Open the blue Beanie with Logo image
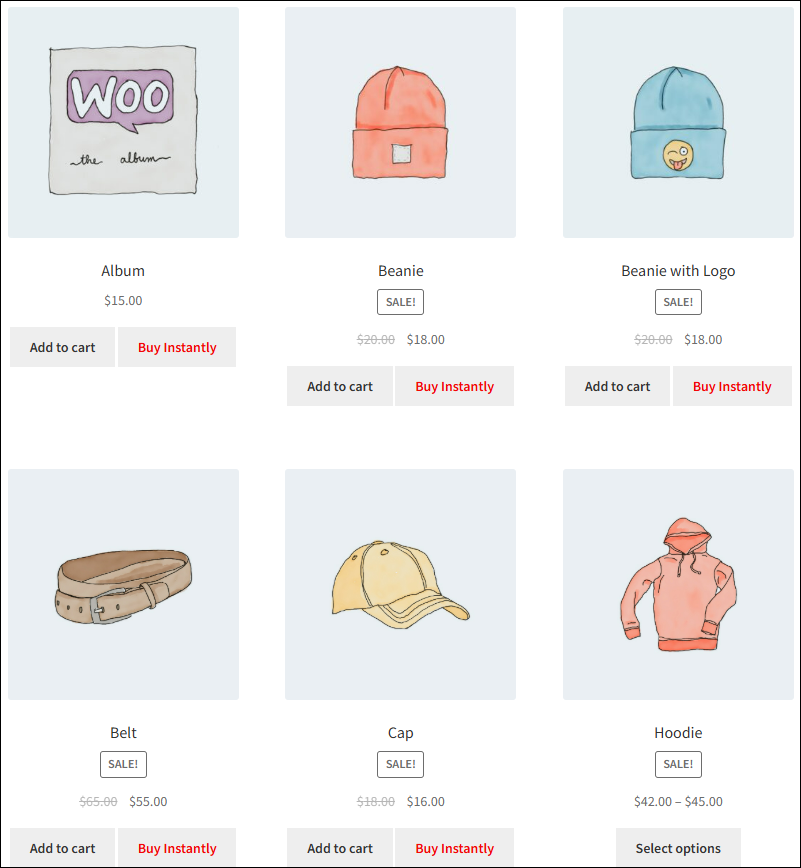Screen dimensions: 801x868 pos(678,122)
